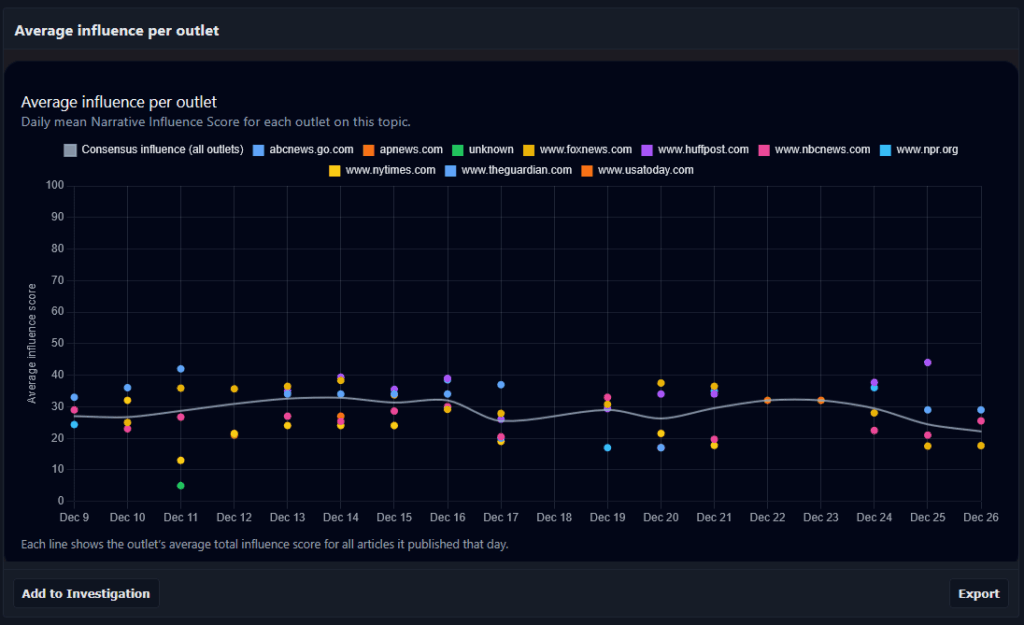Click the unknown outlet legend marker

tap(457, 149)
